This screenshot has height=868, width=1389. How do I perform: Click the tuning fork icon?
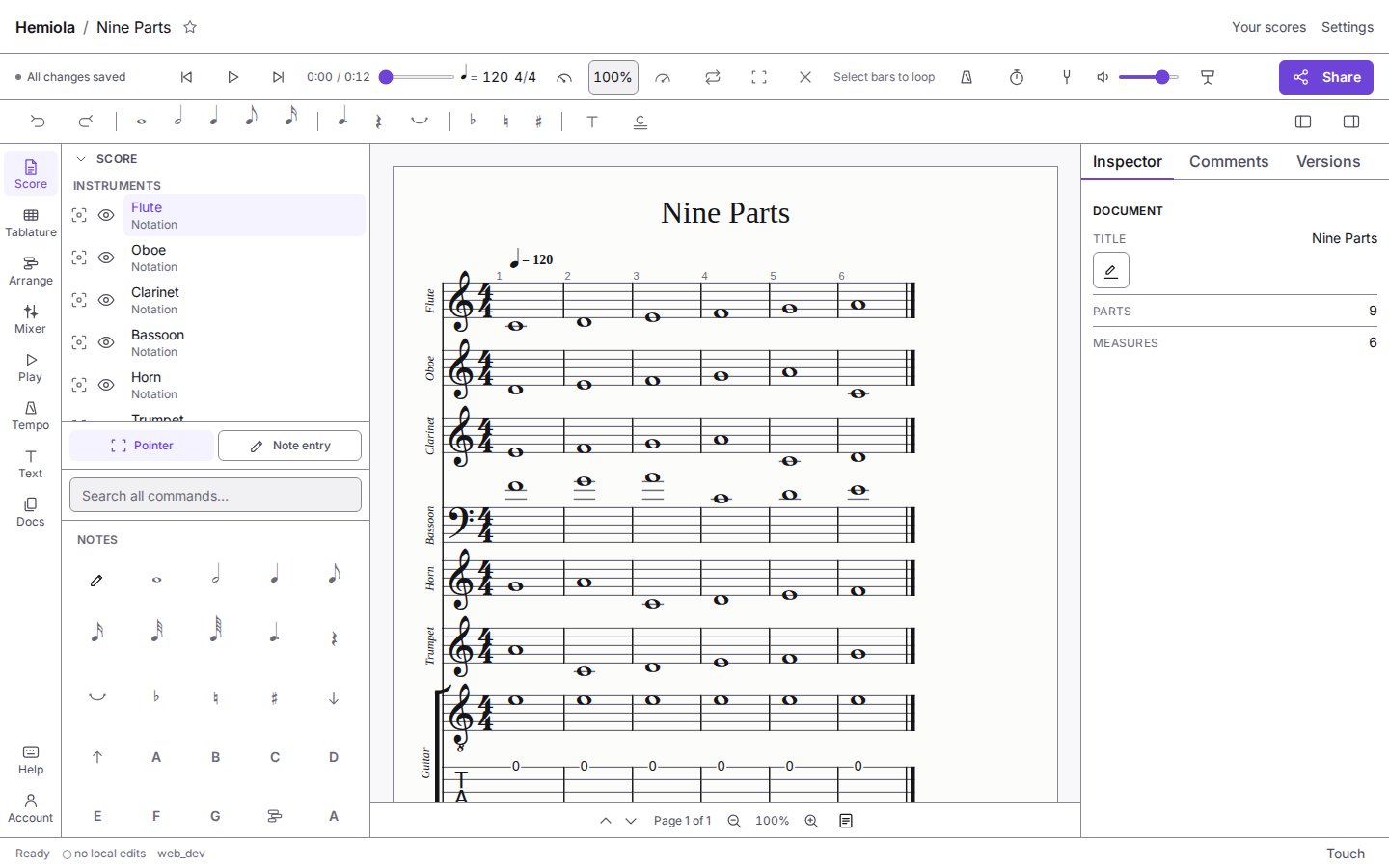coord(1067,77)
